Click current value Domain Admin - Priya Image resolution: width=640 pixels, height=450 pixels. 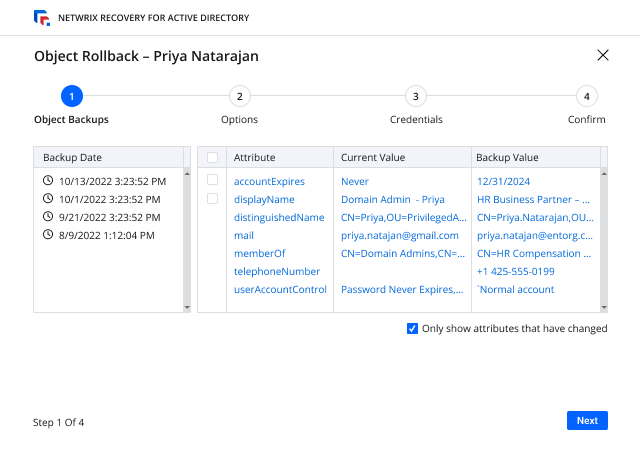tap(393, 199)
